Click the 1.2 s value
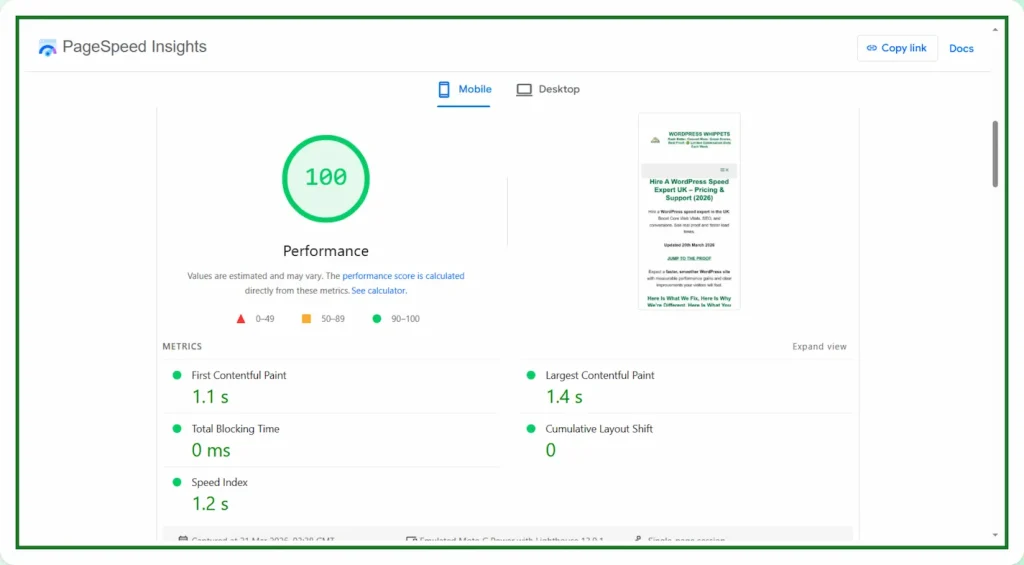Screen dimensions: 1024x565 pos(210,504)
